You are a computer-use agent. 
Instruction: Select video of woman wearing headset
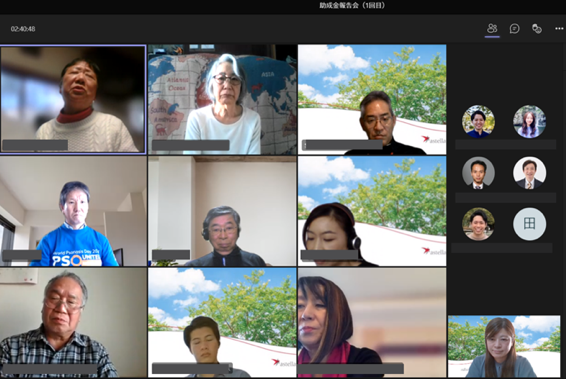click(x=372, y=211)
